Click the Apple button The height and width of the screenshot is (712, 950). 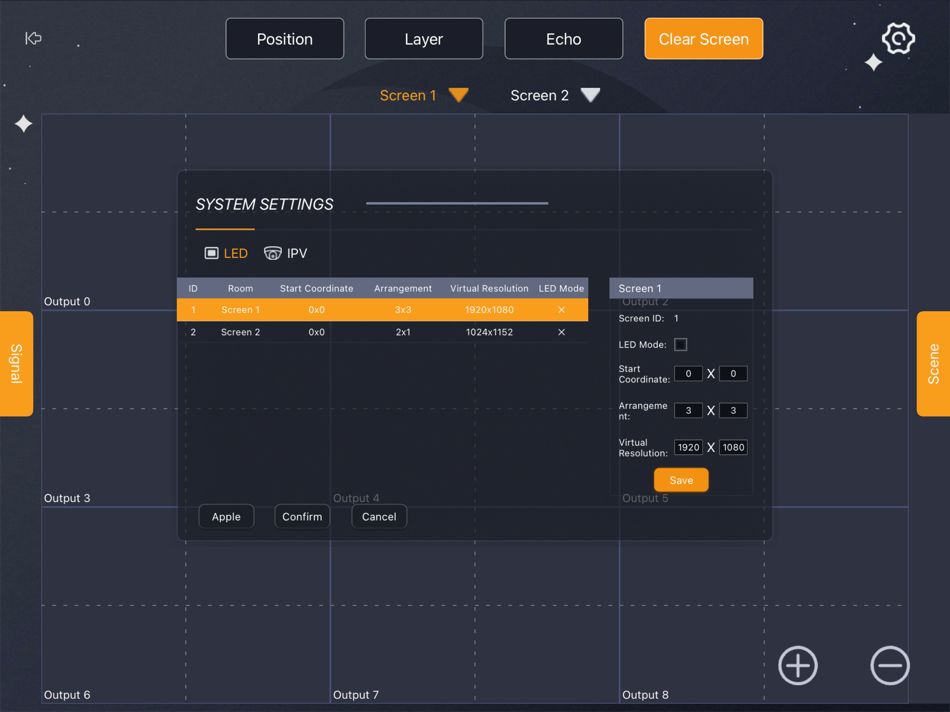[226, 517]
